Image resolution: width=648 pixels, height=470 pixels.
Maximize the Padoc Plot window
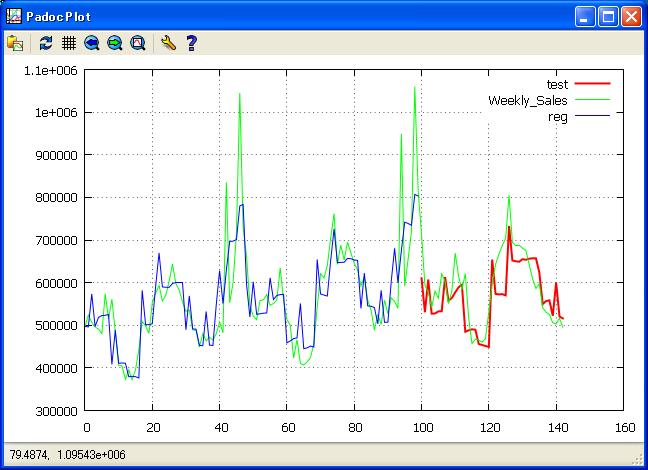tap(608, 16)
